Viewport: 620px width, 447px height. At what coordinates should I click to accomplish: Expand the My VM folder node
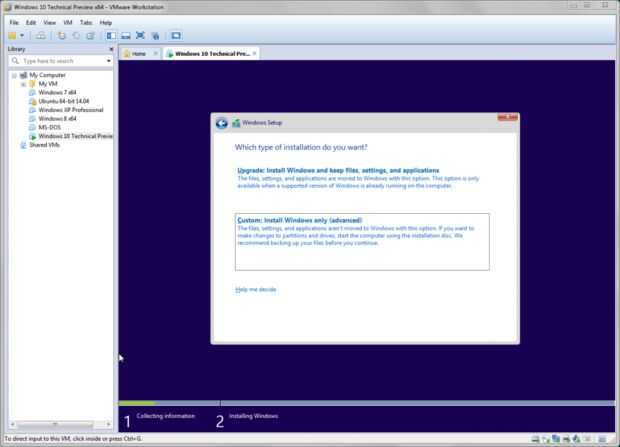point(23,84)
